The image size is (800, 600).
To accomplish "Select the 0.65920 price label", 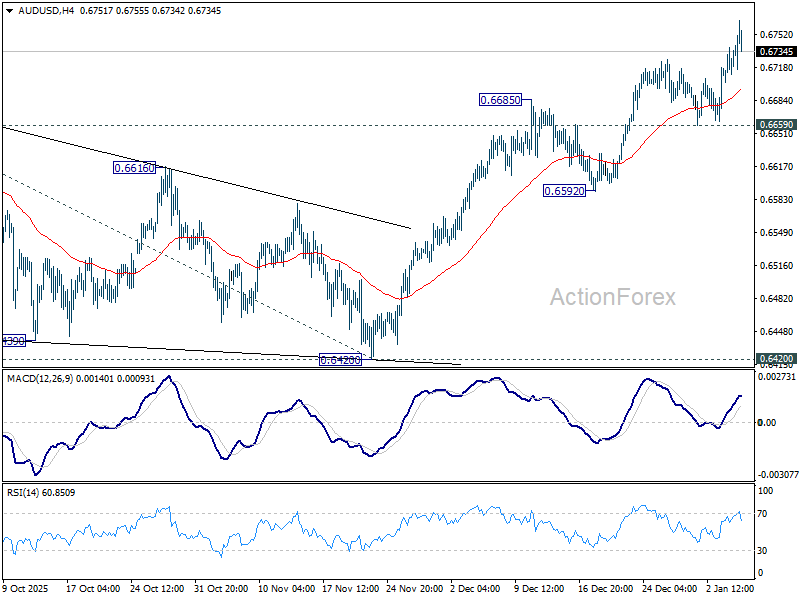I will click(x=564, y=191).
